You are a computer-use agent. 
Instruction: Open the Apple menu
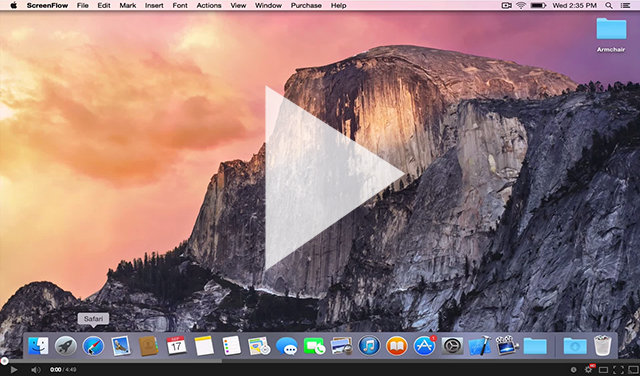pyautogui.click(x=13, y=5)
